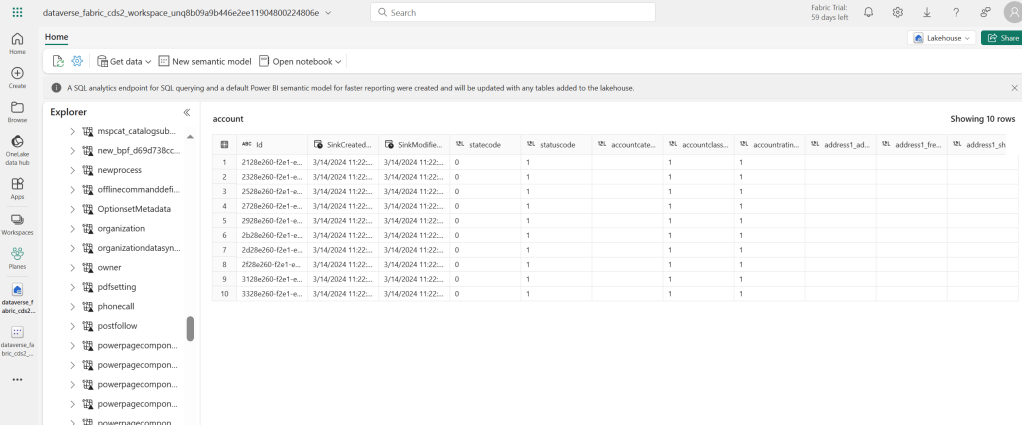1022x425 pixels.
Task: Click the download icon in header
Action: point(927,12)
